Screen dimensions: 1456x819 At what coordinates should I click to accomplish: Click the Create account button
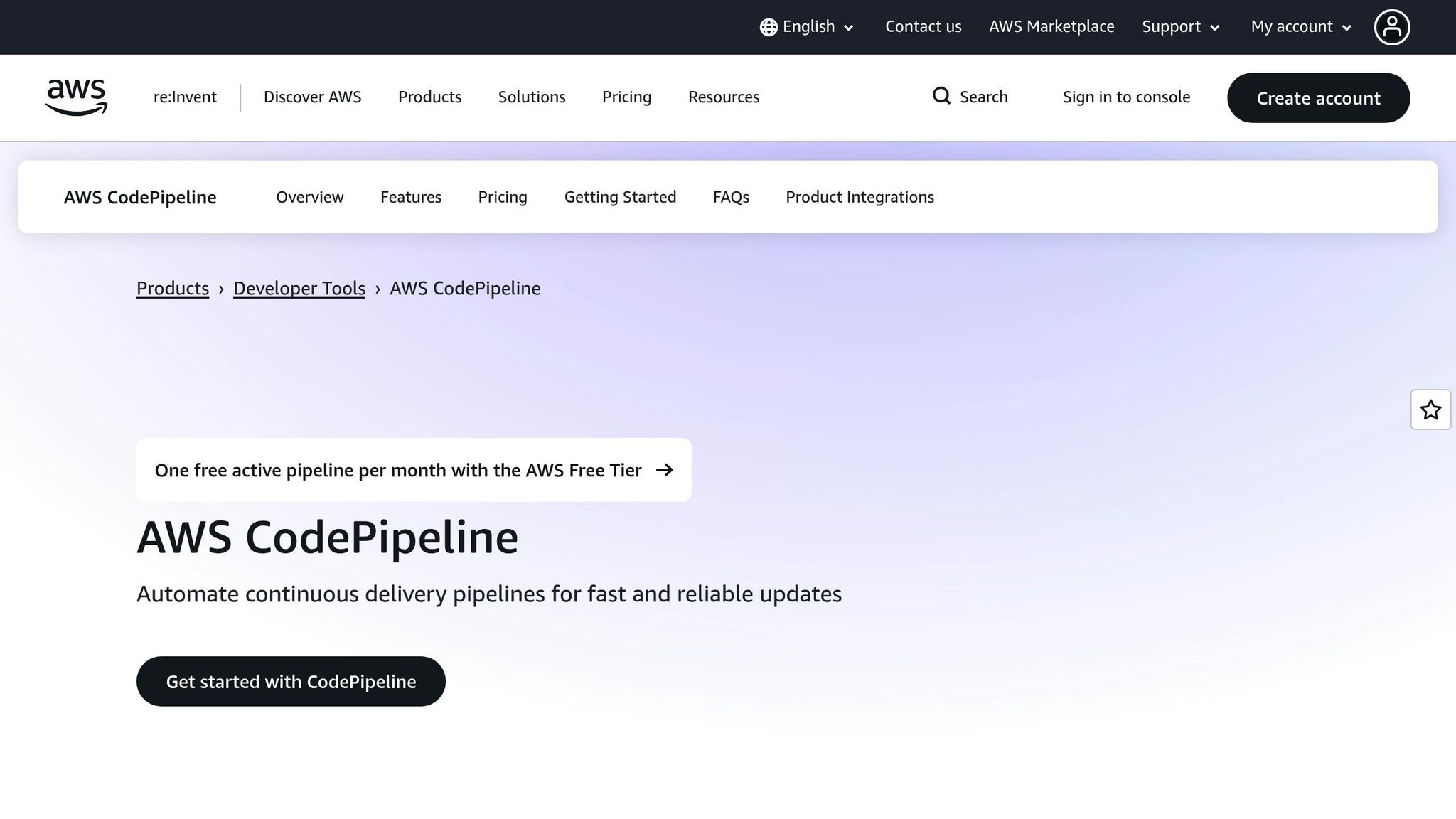click(x=1318, y=97)
